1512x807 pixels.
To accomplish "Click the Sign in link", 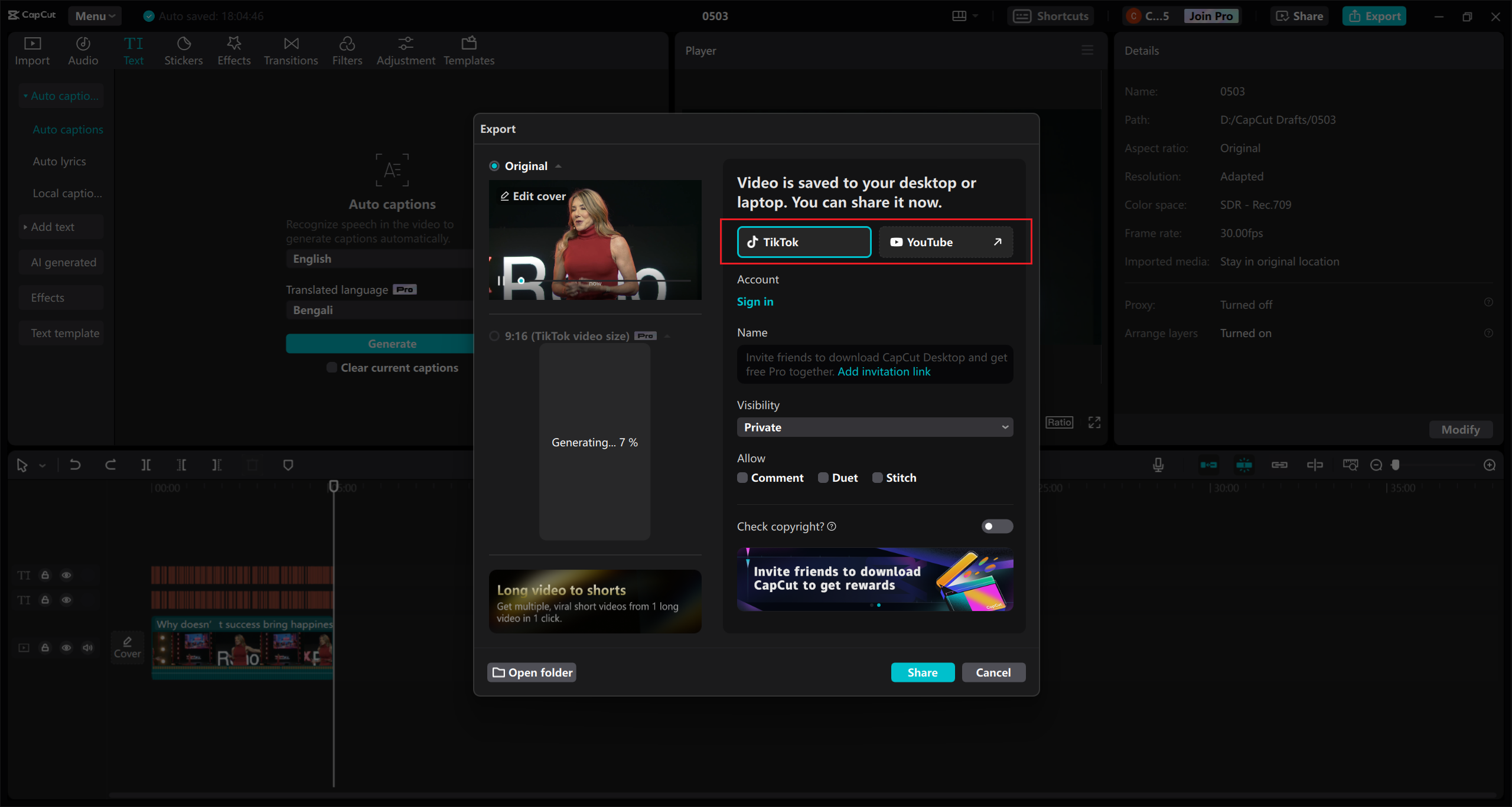I will pos(755,302).
